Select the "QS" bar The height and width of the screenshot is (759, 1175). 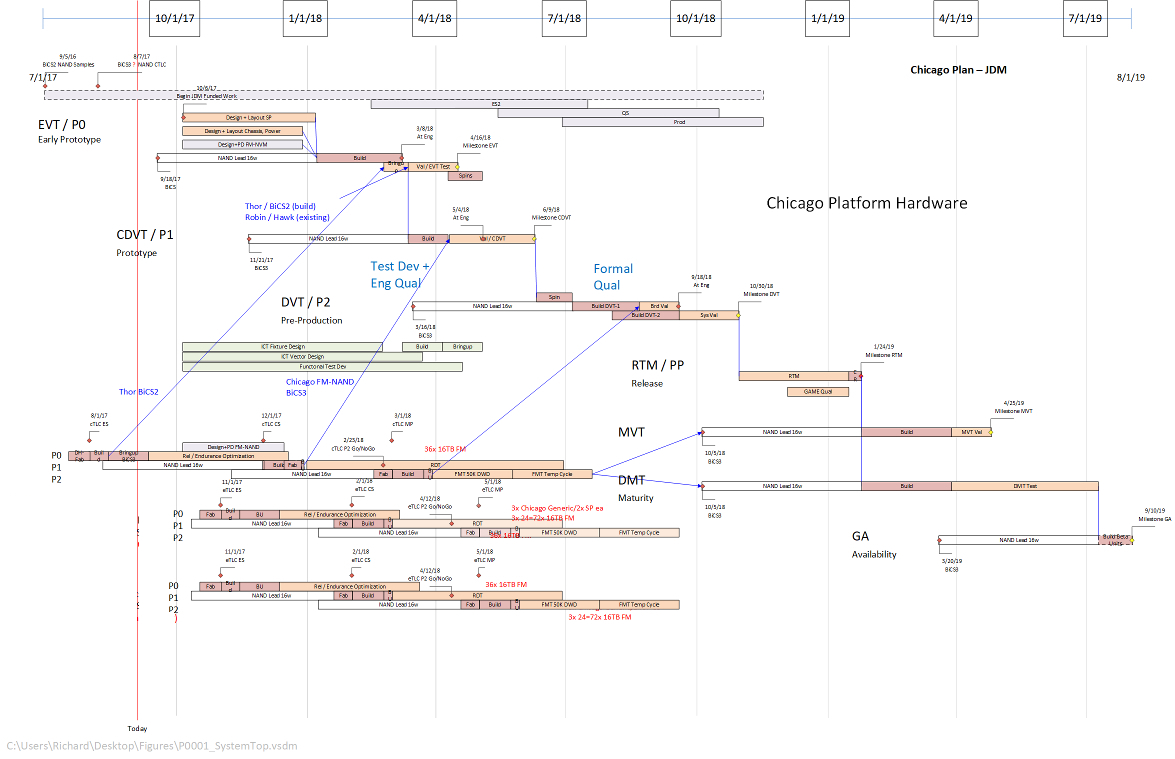pyautogui.click(x=608, y=113)
